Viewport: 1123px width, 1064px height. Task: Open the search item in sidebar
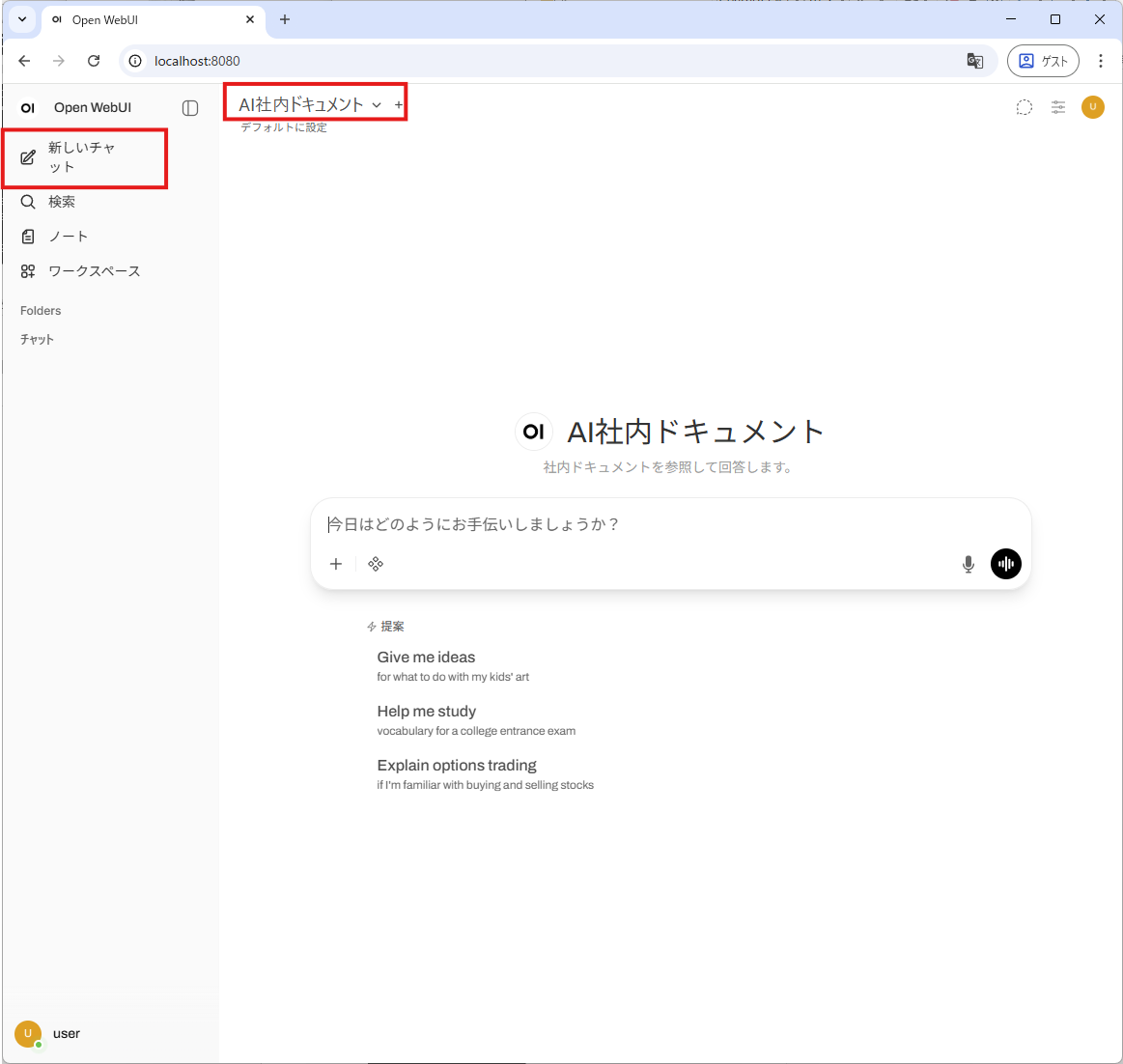(x=62, y=202)
